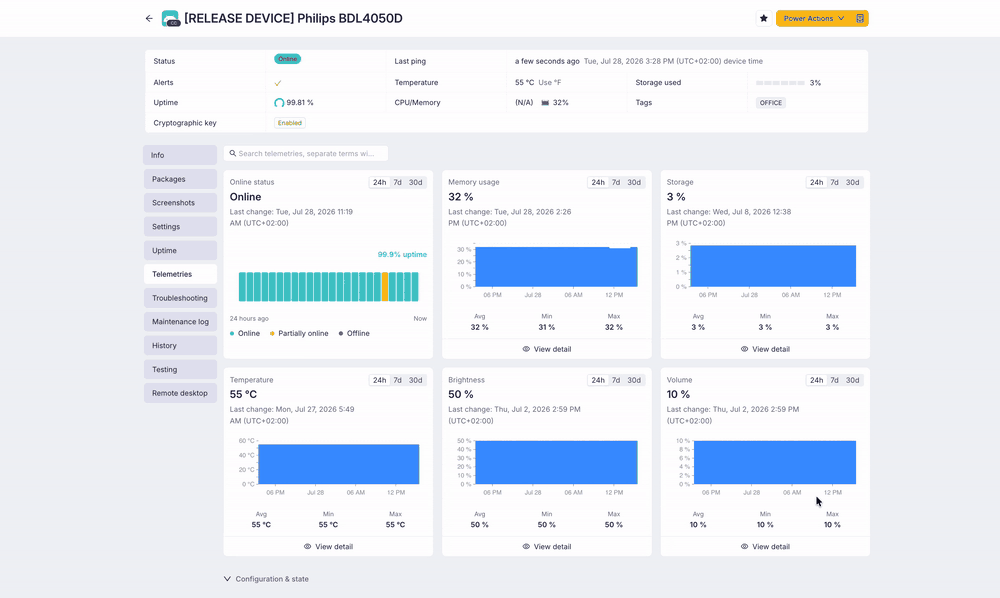Click the uptime circular gauge icon
The image size is (1000, 598).
(x=279, y=103)
